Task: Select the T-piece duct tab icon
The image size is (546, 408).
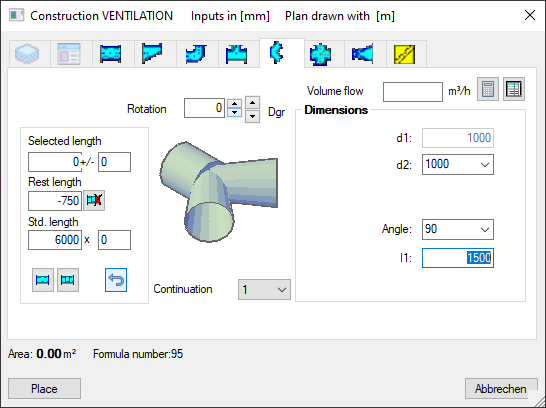Action: click(x=237, y=54)
